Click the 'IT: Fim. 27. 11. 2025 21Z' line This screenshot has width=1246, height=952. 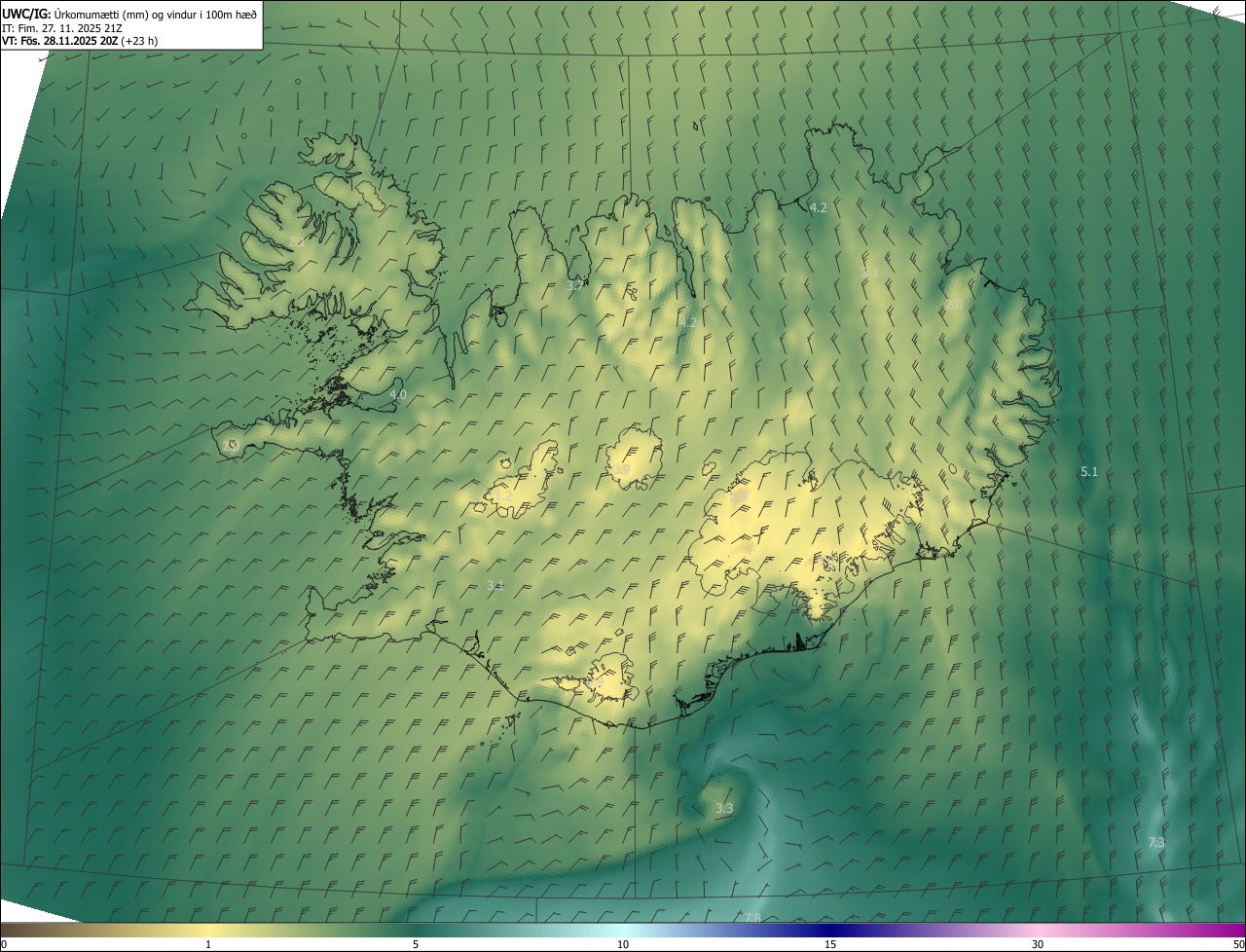click(x=61, y=28)
